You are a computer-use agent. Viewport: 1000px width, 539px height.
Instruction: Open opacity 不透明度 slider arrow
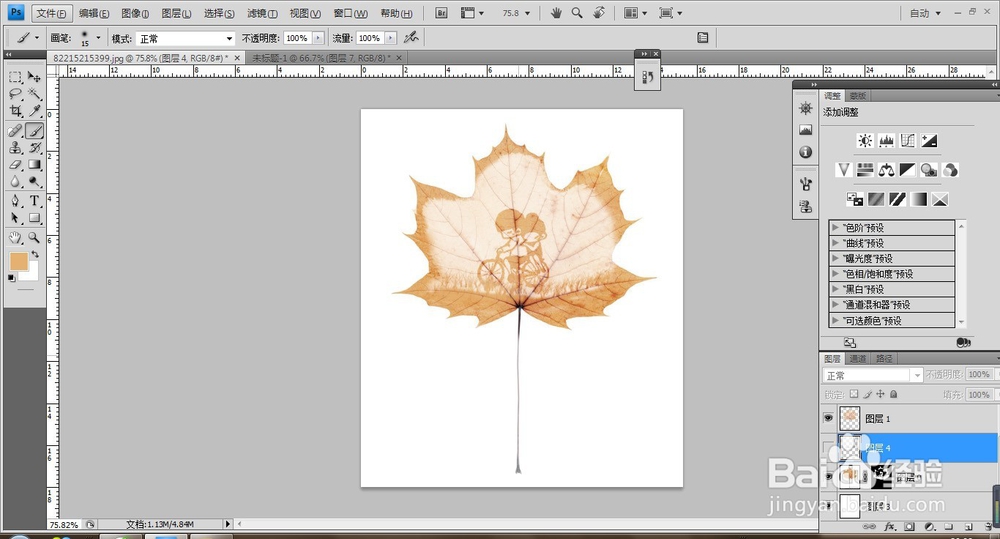point(318,38)
